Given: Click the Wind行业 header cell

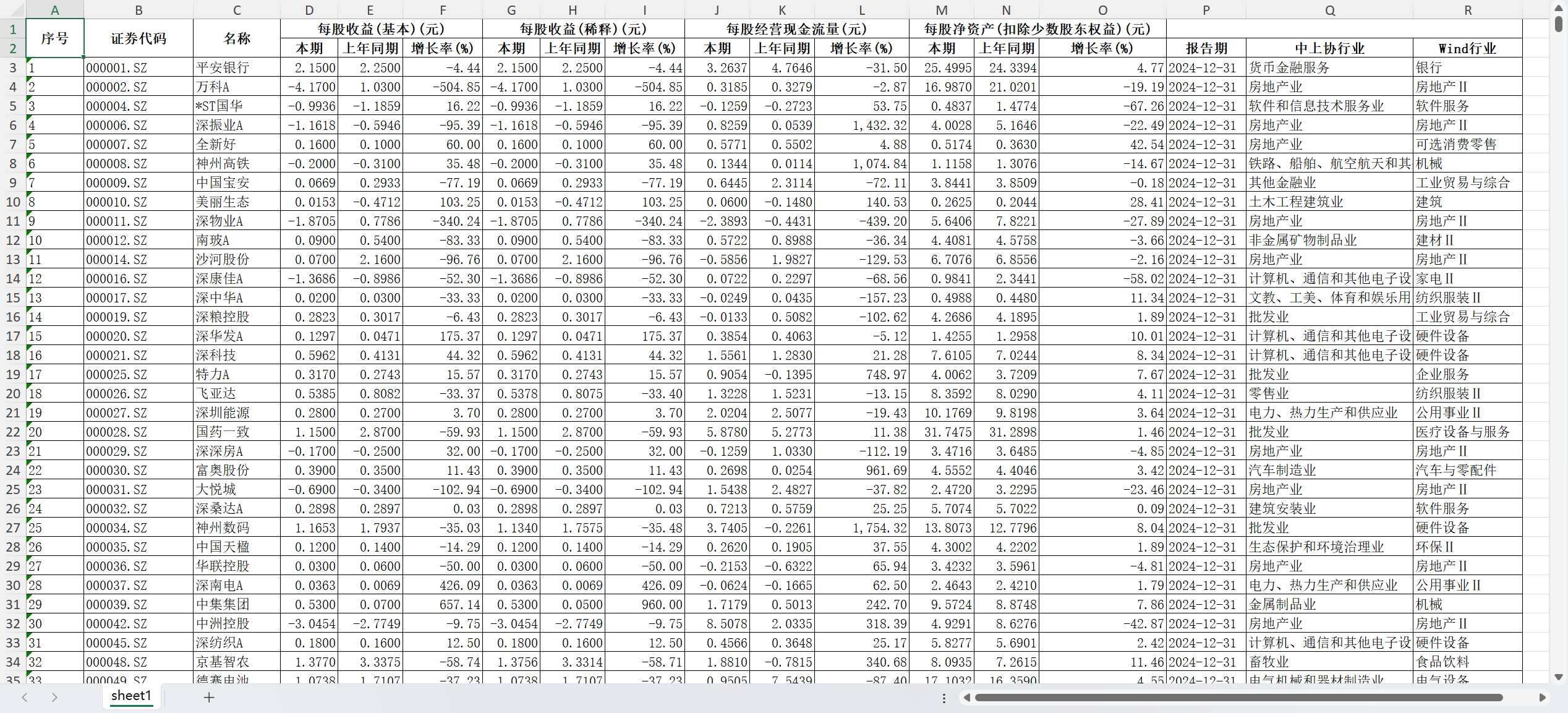Looking at the screenshot, I should pos(1467,48).
